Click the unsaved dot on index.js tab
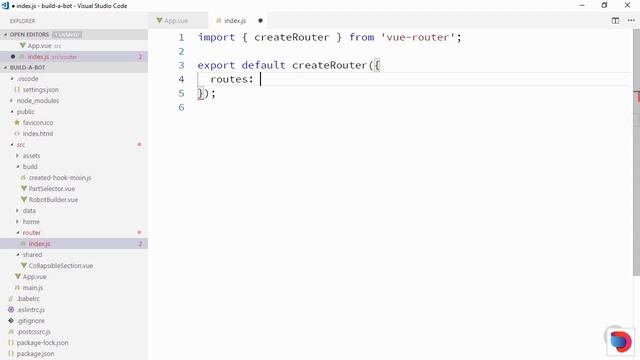This screenshot has height=360, width=640. coord(260,20)
